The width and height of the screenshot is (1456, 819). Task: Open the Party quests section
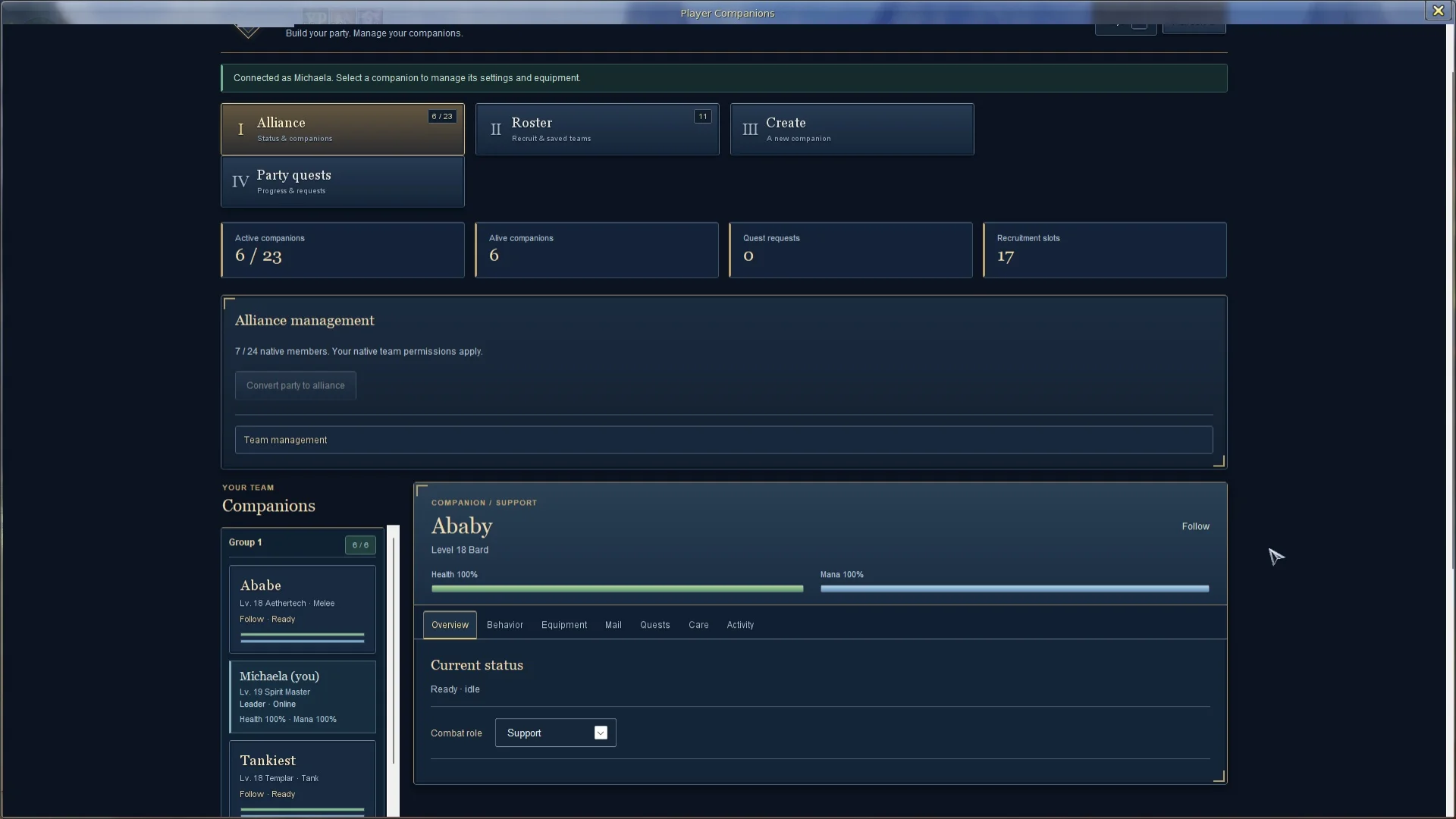(342, 182)
